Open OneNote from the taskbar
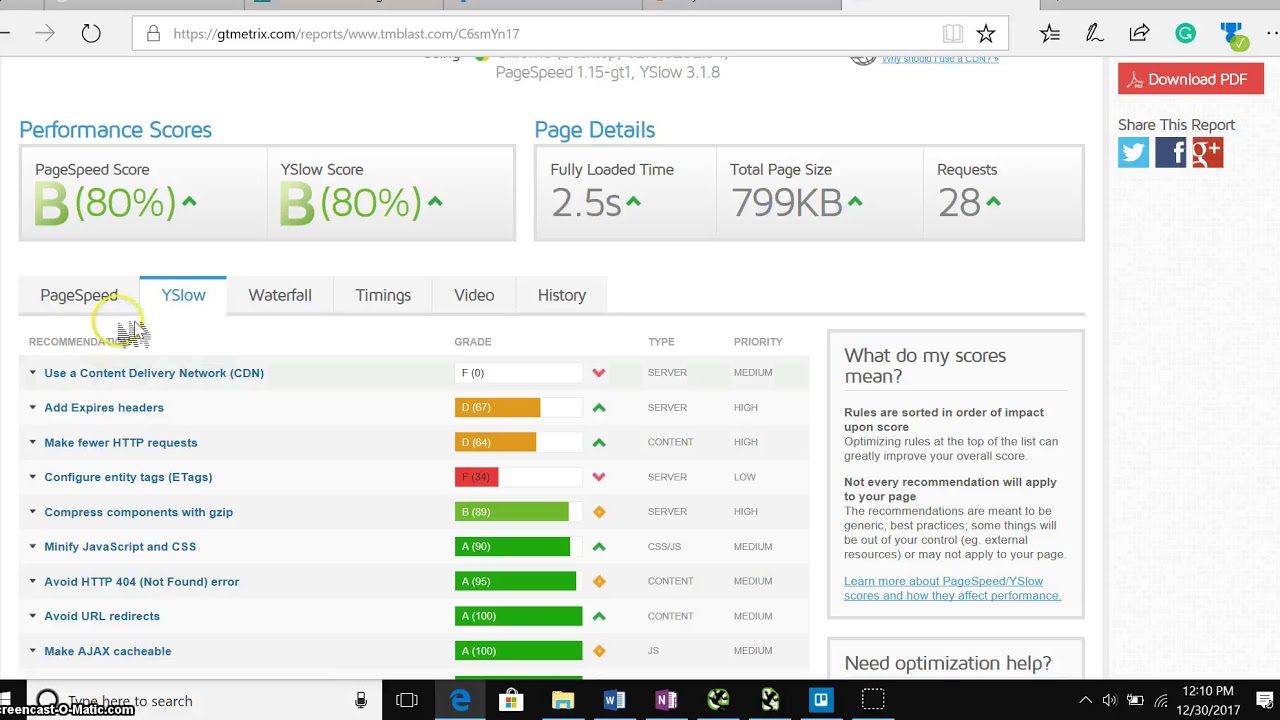The width and height of the screenshot is (1280, 720). tap(666, 700)
